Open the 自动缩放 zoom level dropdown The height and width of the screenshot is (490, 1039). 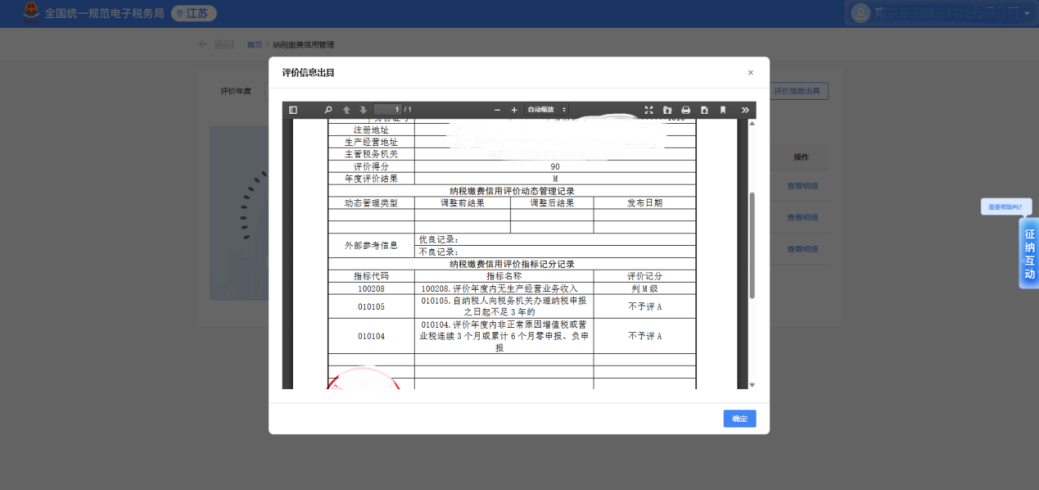tap(547, 110)
